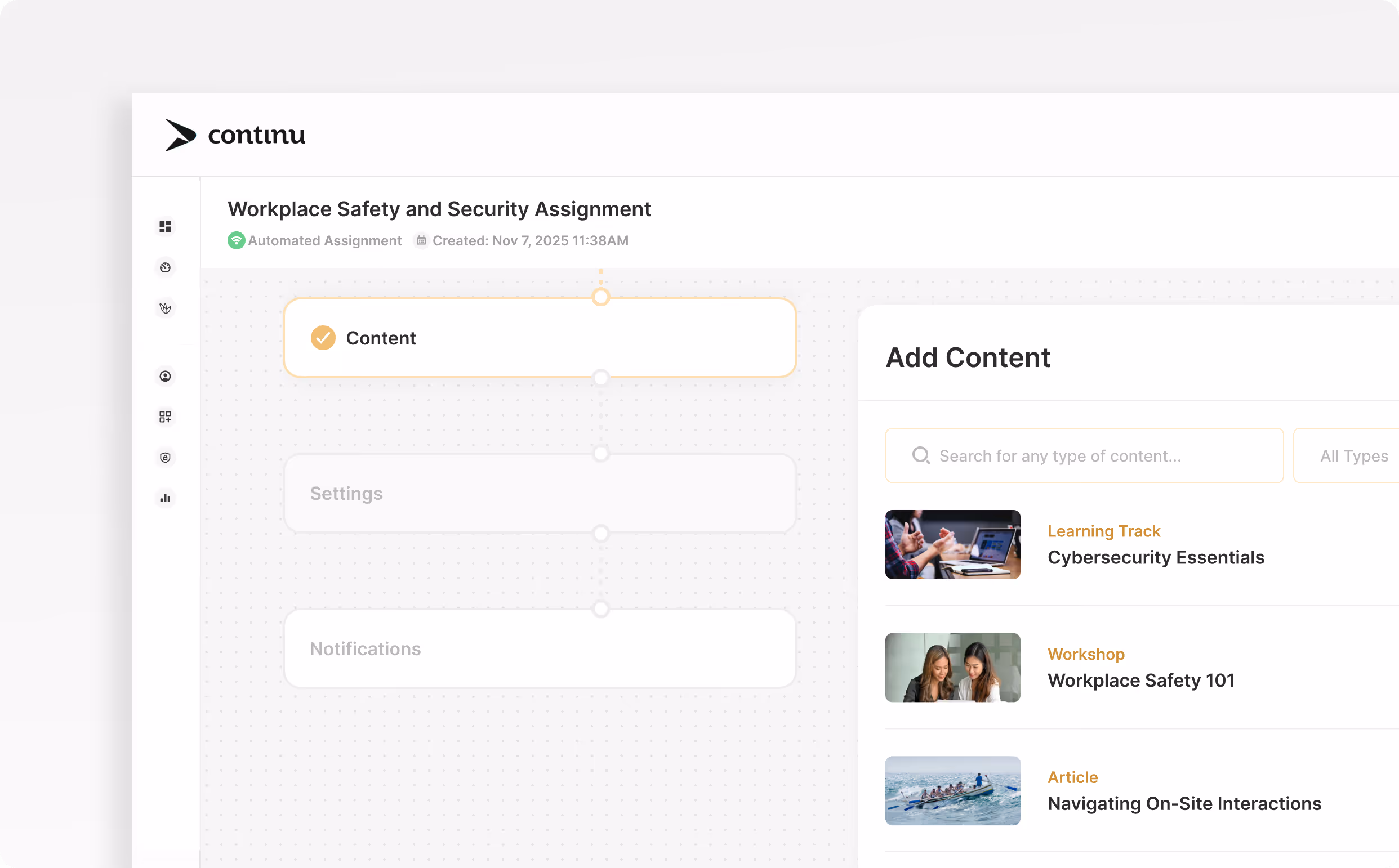Click the calendar icon beside Created date
Screen dimensions: 1399x868
tap(421, 240)
